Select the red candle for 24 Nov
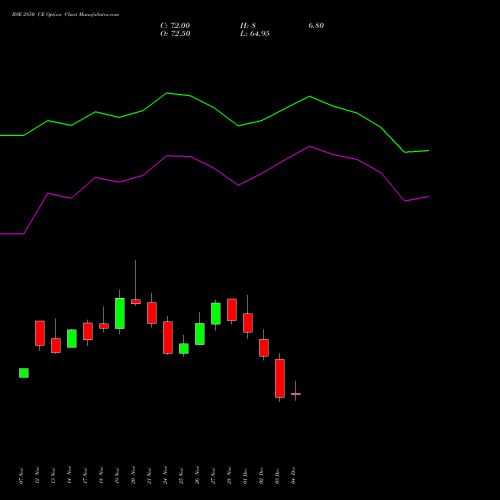The height and width of the screenshot is (500, 500). click(168, 337)
